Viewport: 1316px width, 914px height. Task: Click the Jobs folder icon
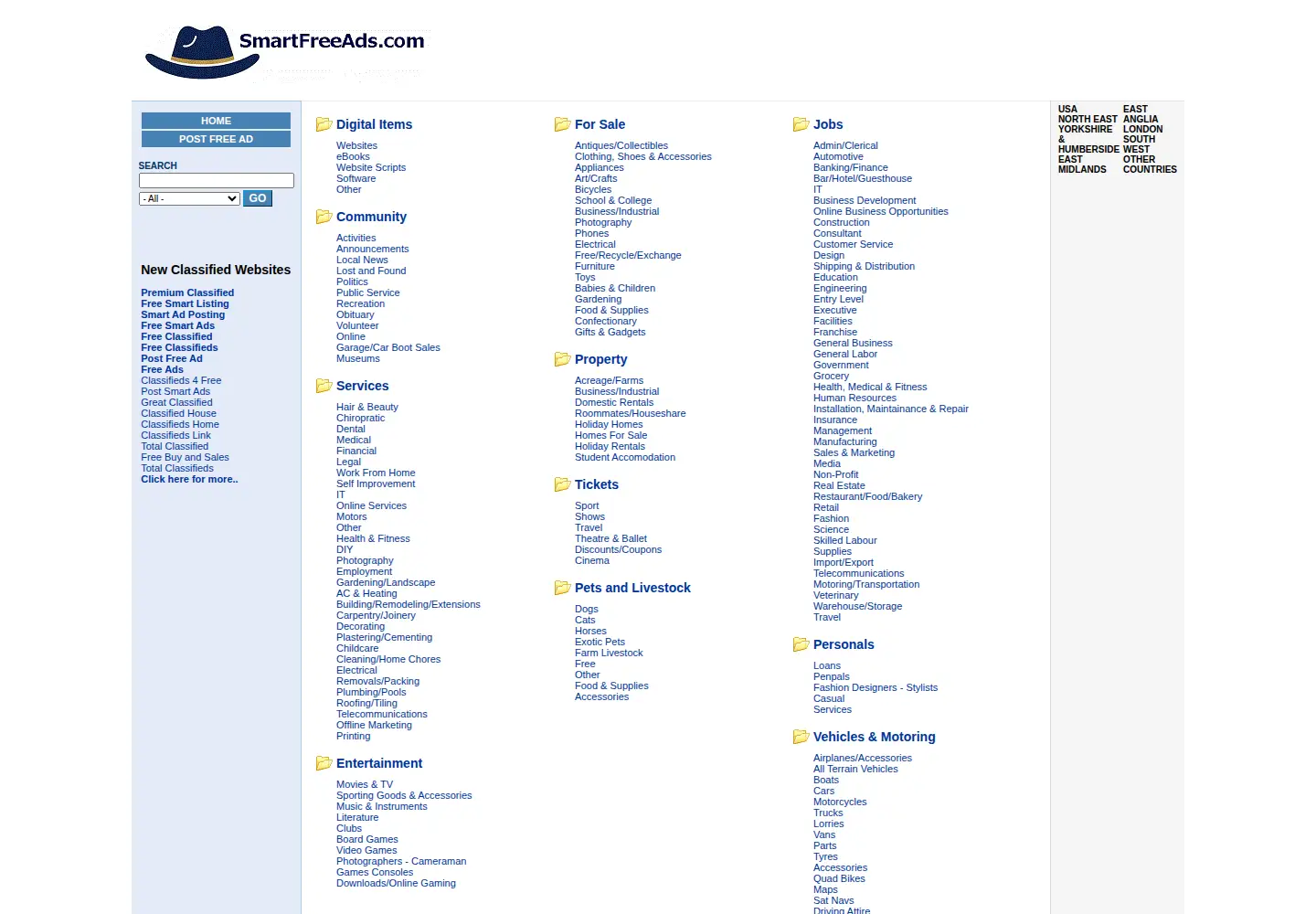pos(801,124)
